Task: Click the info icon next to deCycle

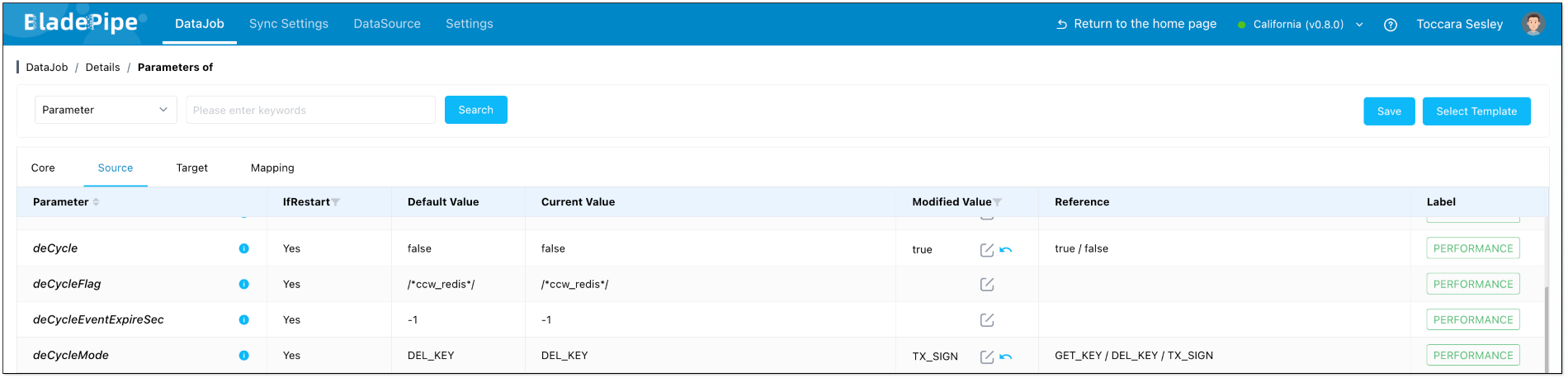Action: 243,248
